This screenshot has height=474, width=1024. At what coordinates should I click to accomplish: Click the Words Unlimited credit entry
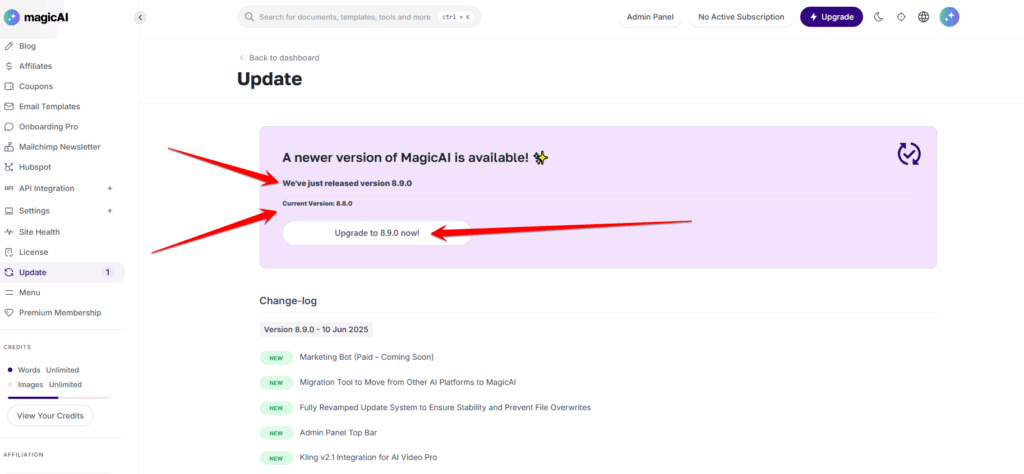point(43,370)
